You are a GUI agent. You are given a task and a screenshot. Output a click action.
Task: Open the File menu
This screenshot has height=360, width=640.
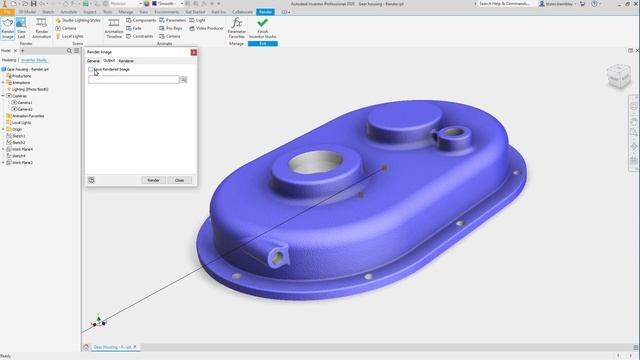[7, 12]
